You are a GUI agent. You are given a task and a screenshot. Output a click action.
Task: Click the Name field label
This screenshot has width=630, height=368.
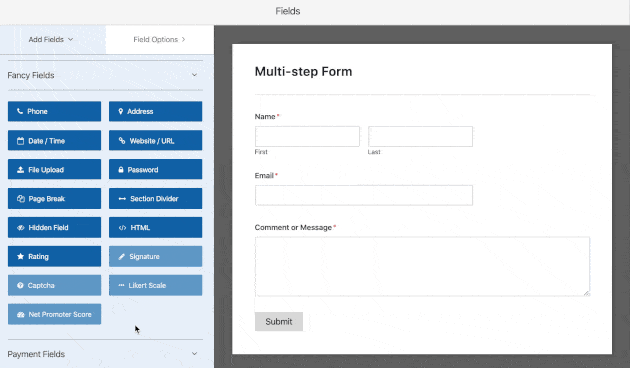coord(265,117)
